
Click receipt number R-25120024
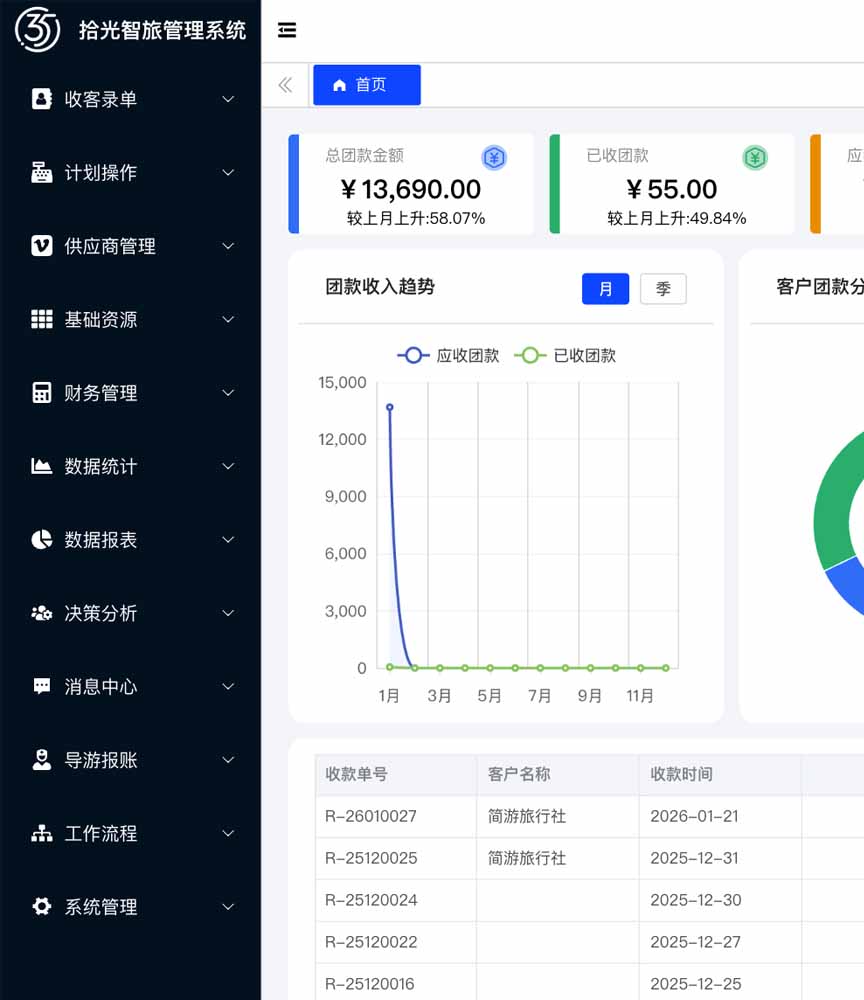click(371, 900)
